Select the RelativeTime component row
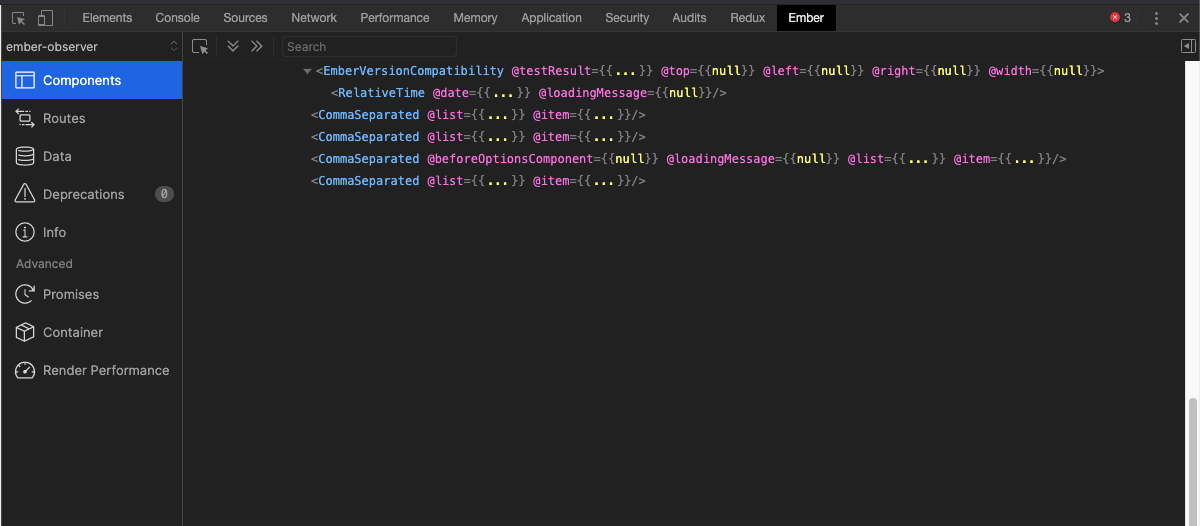Screen dimensions: 1200x526 pyautogui.click(x=686, y=93)
